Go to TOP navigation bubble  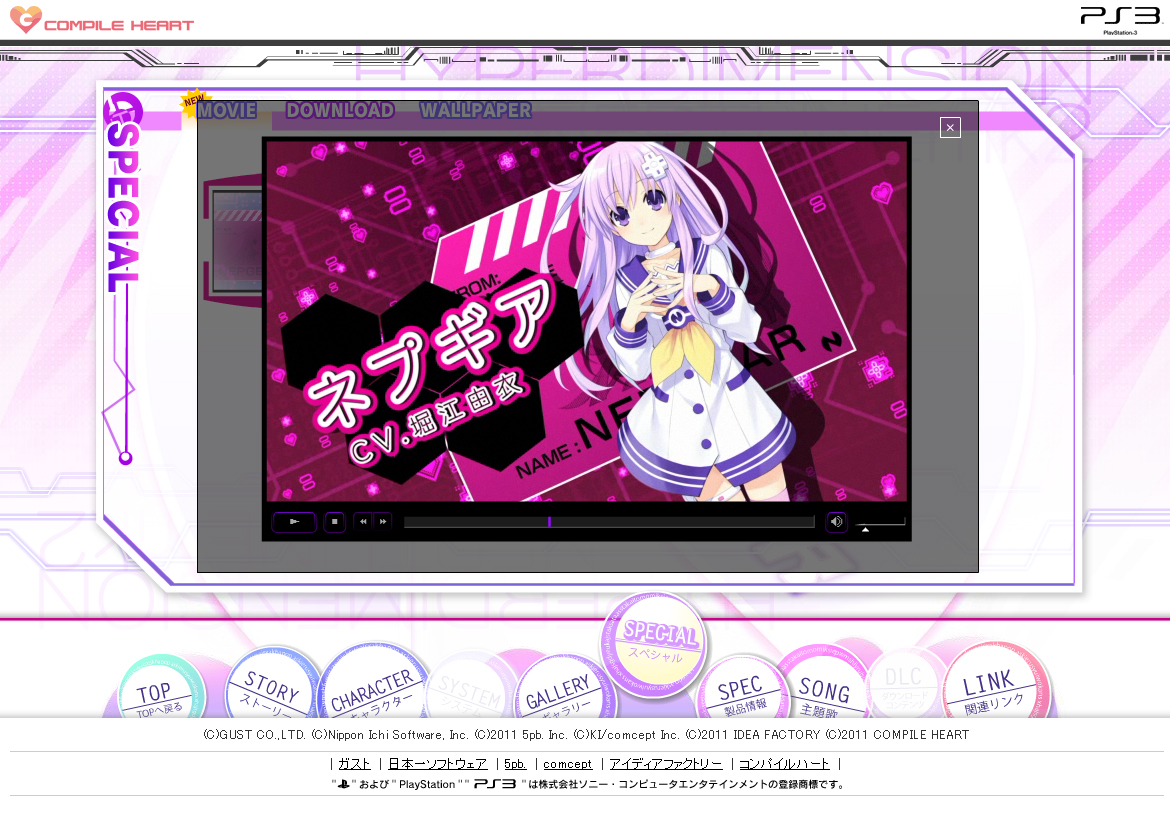161,688
